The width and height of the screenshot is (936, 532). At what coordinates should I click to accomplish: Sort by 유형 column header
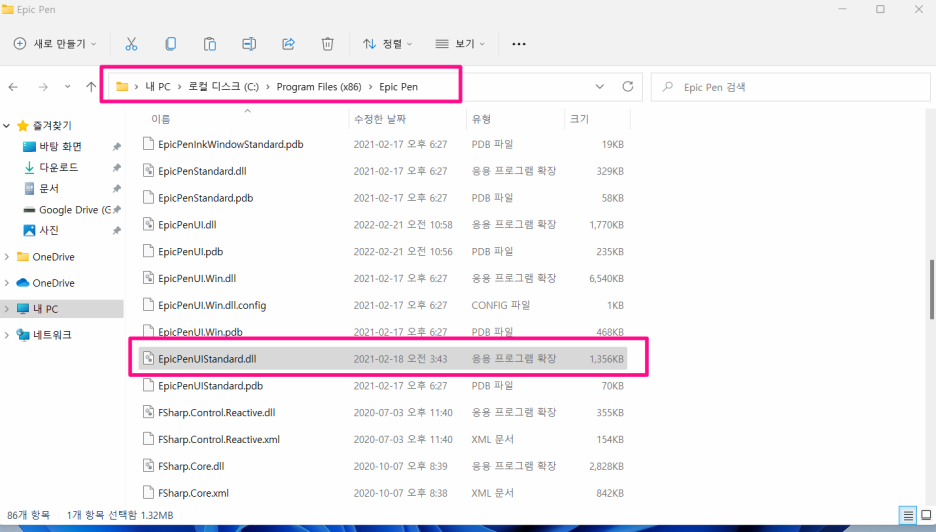pyautogui.click(x=481, y=119)
